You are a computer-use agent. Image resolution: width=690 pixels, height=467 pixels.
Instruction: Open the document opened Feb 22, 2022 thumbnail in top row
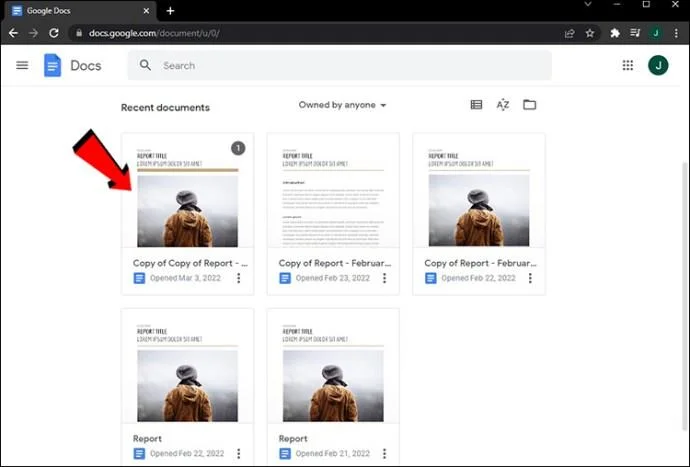[x=479, y=190]
